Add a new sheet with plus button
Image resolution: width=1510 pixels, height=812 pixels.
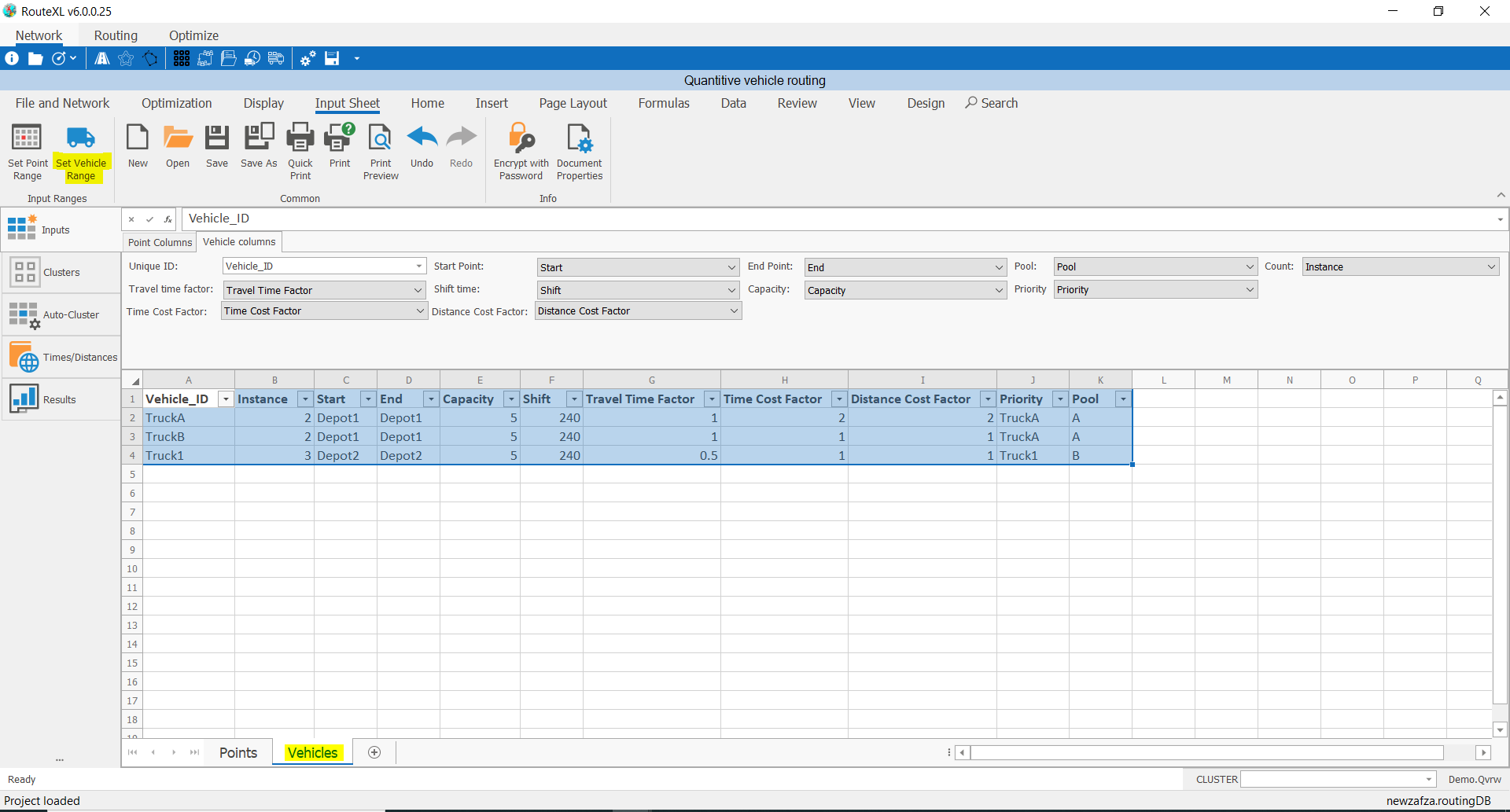[374, 752]
